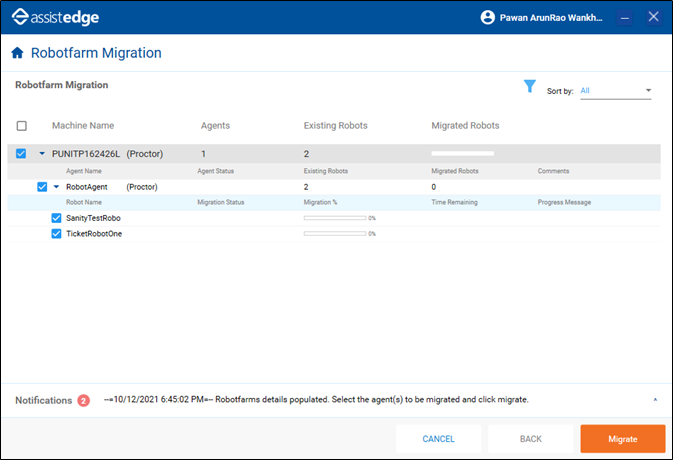Toggle the select-all checkbox in header
The width and height of the screenshot is (673, 460).
click(22, 126)
